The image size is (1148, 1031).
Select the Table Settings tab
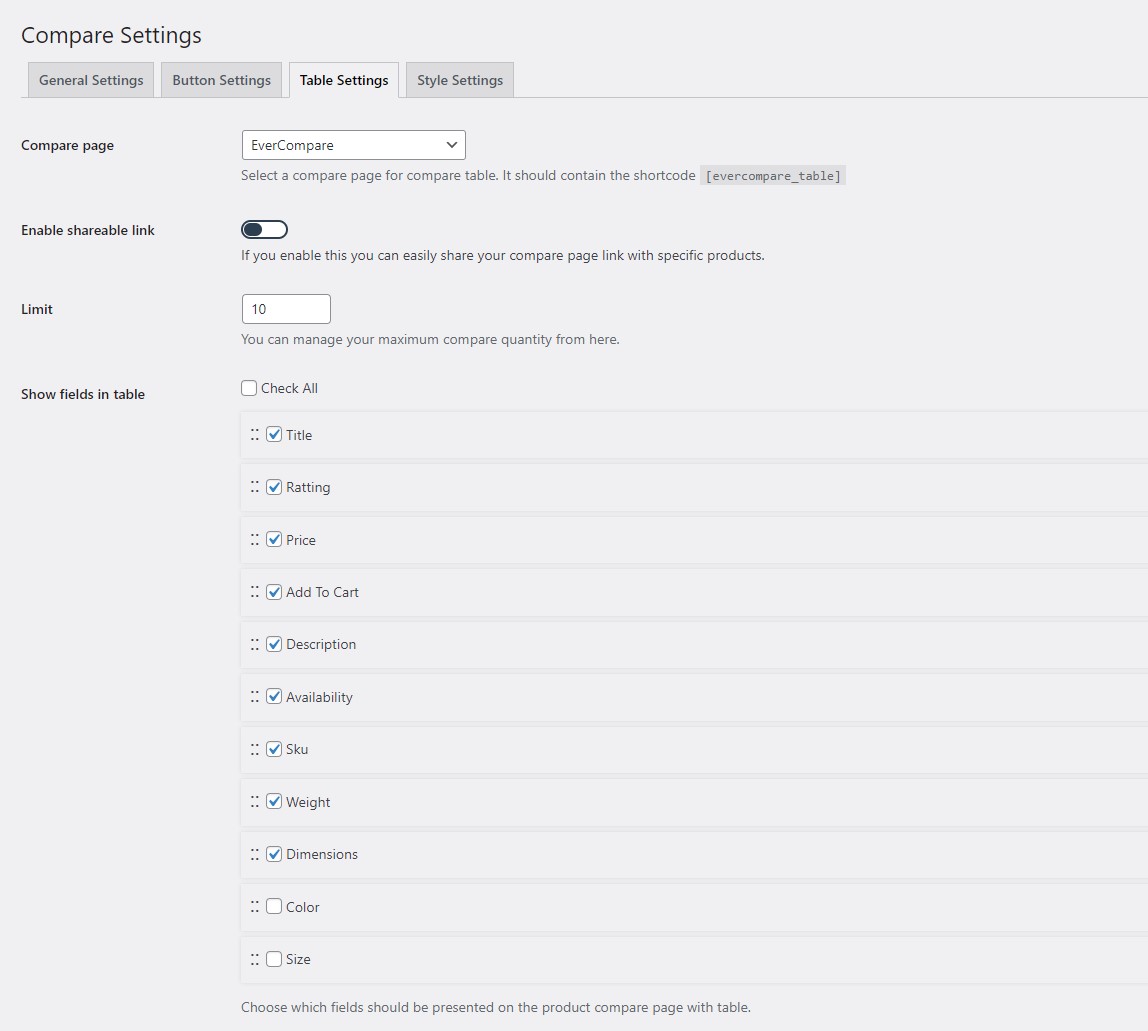pos(344,80)
